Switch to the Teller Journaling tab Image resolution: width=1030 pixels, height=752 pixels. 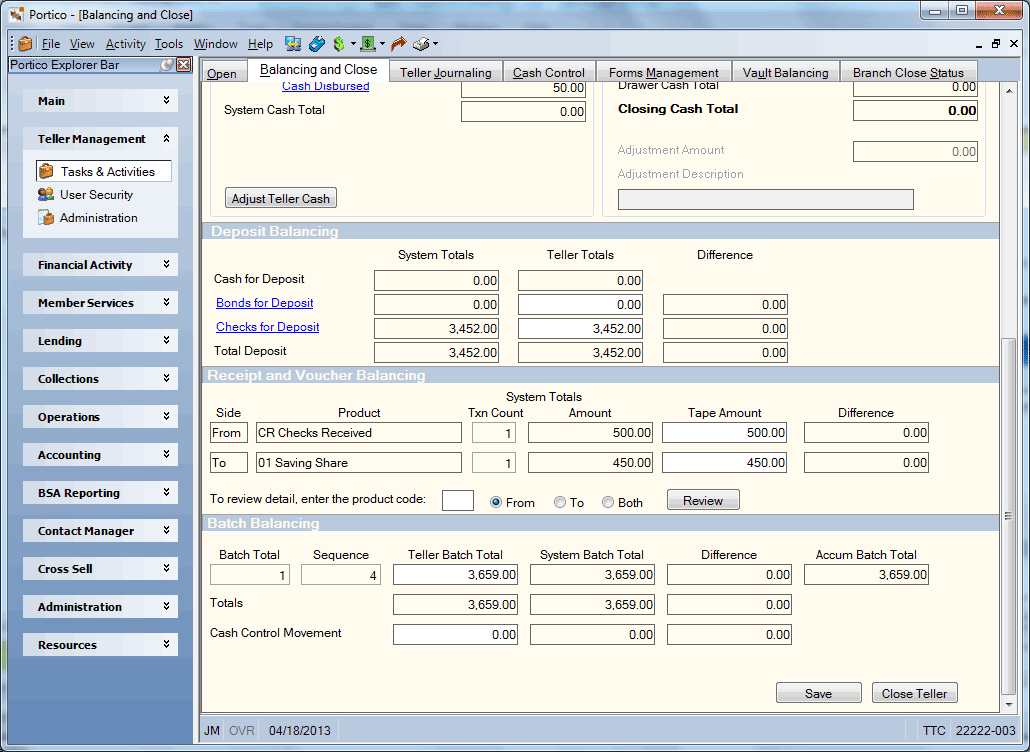(445, 72)
